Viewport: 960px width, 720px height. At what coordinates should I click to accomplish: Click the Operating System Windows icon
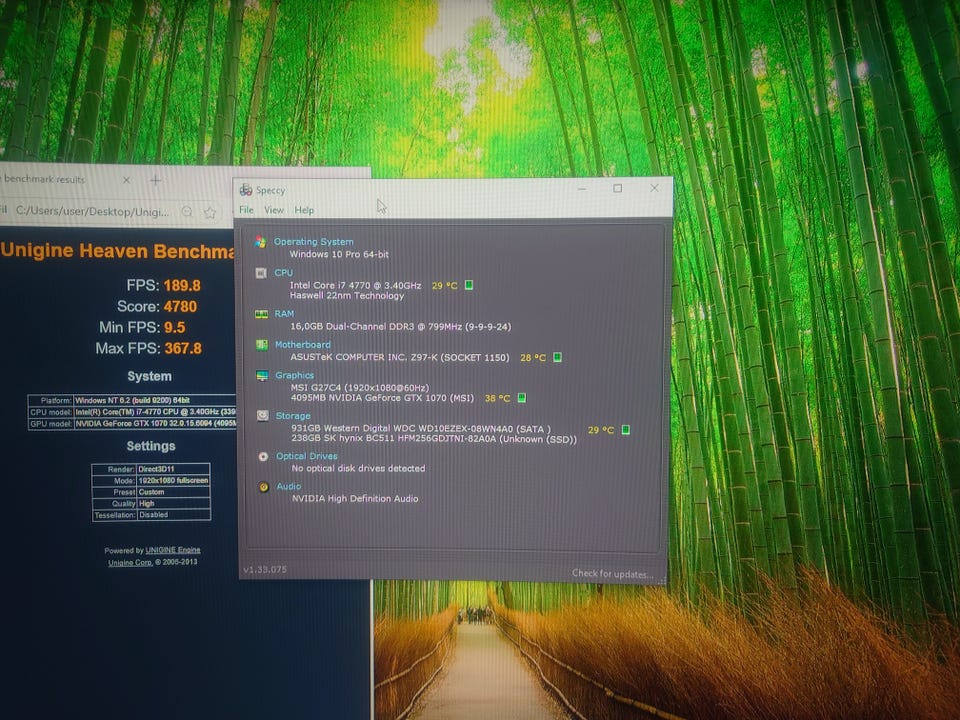[261, 242]
